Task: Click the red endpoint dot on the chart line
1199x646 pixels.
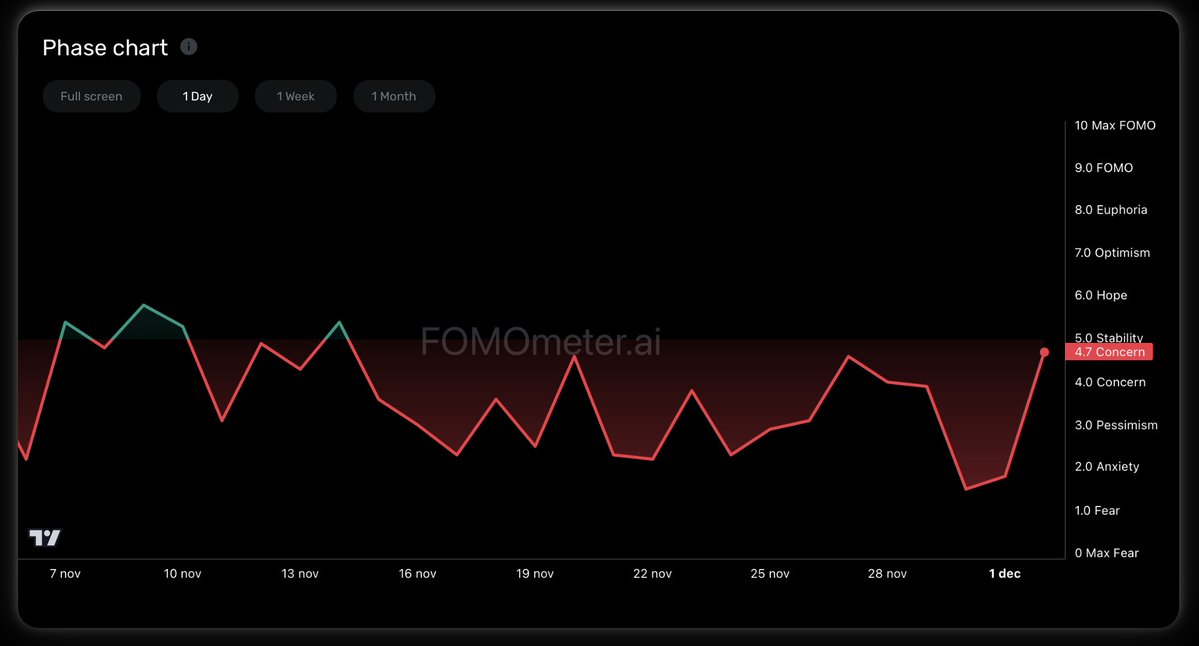Action: tap(1044, 352)
